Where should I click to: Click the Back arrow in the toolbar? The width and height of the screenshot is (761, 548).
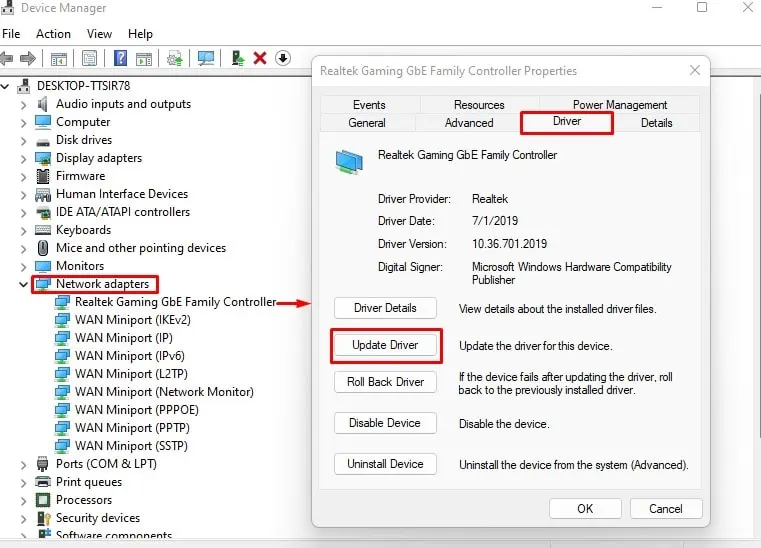6,59
